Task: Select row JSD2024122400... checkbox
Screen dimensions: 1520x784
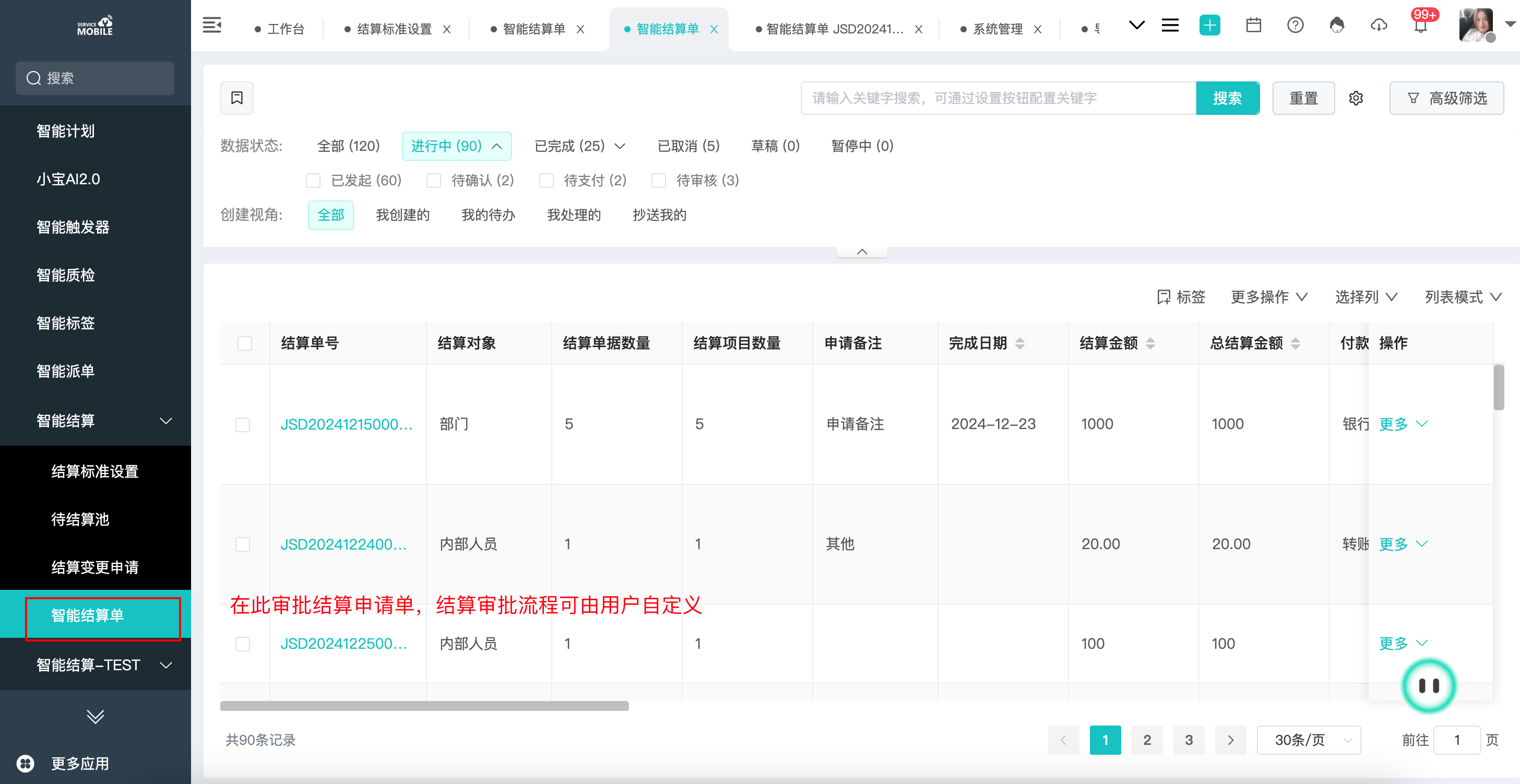Action: click(243, 544)
